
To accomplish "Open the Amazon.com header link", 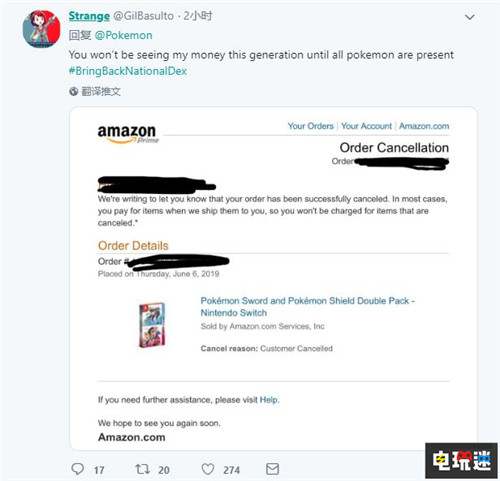I will [424, 126].
